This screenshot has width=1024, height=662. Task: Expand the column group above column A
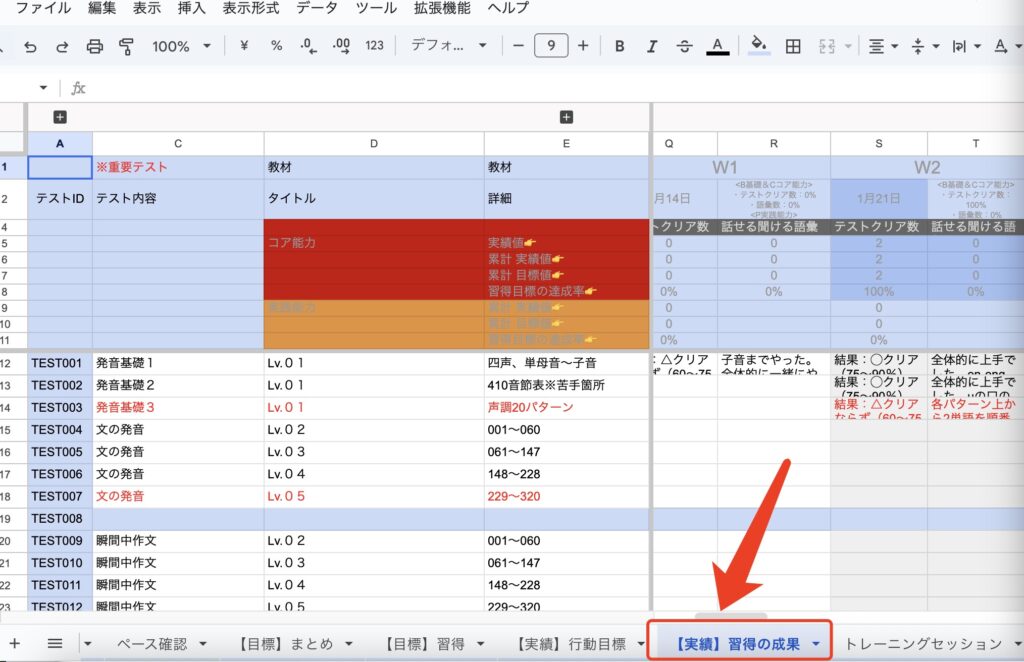pos(60,117)
